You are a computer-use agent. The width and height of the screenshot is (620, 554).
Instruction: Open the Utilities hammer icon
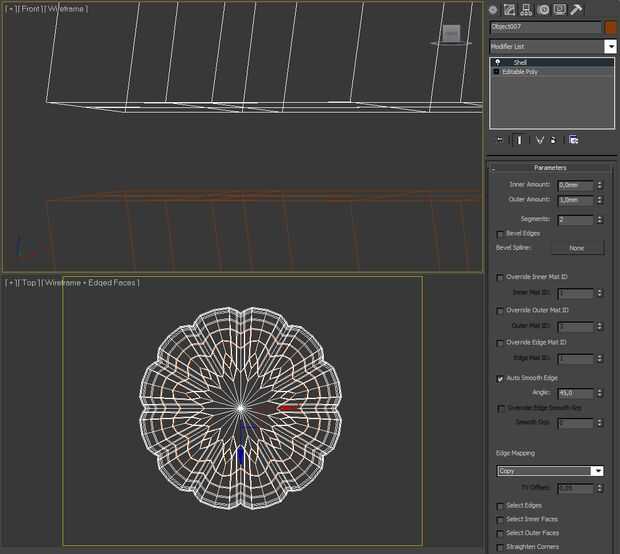click(576, 9)
